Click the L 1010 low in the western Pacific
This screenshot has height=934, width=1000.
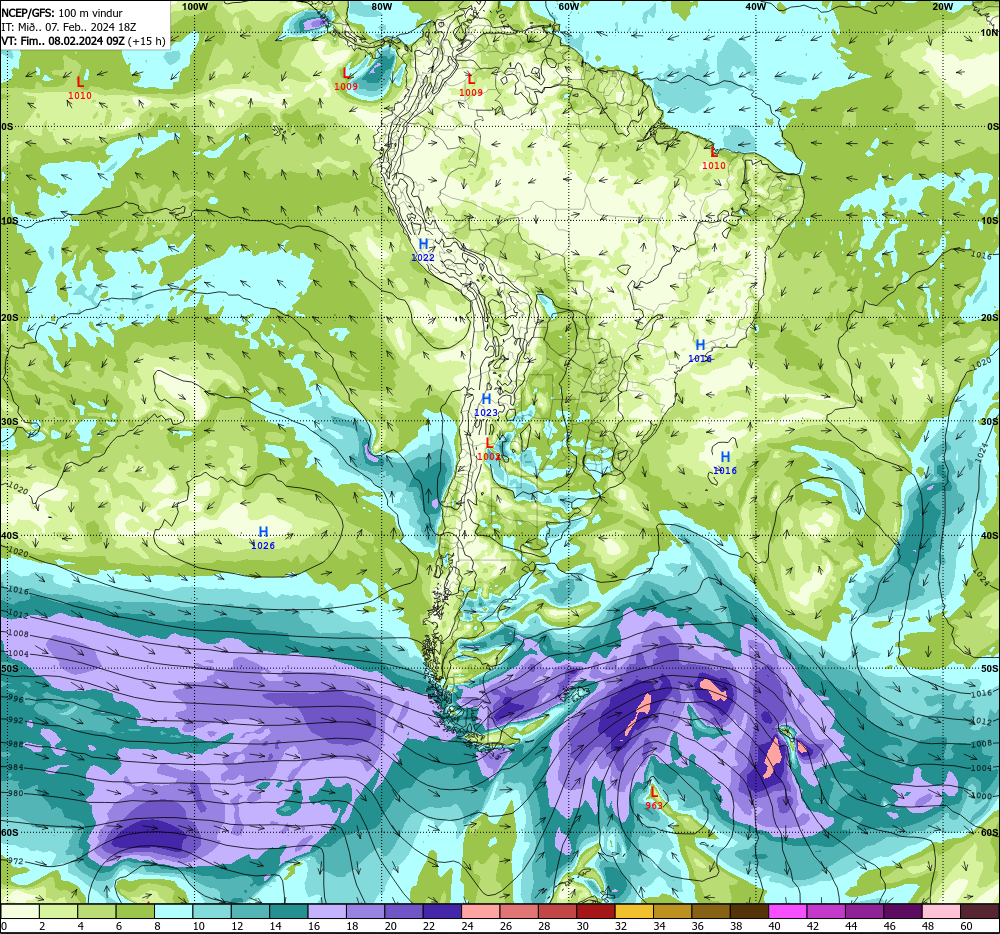(80, 89)
